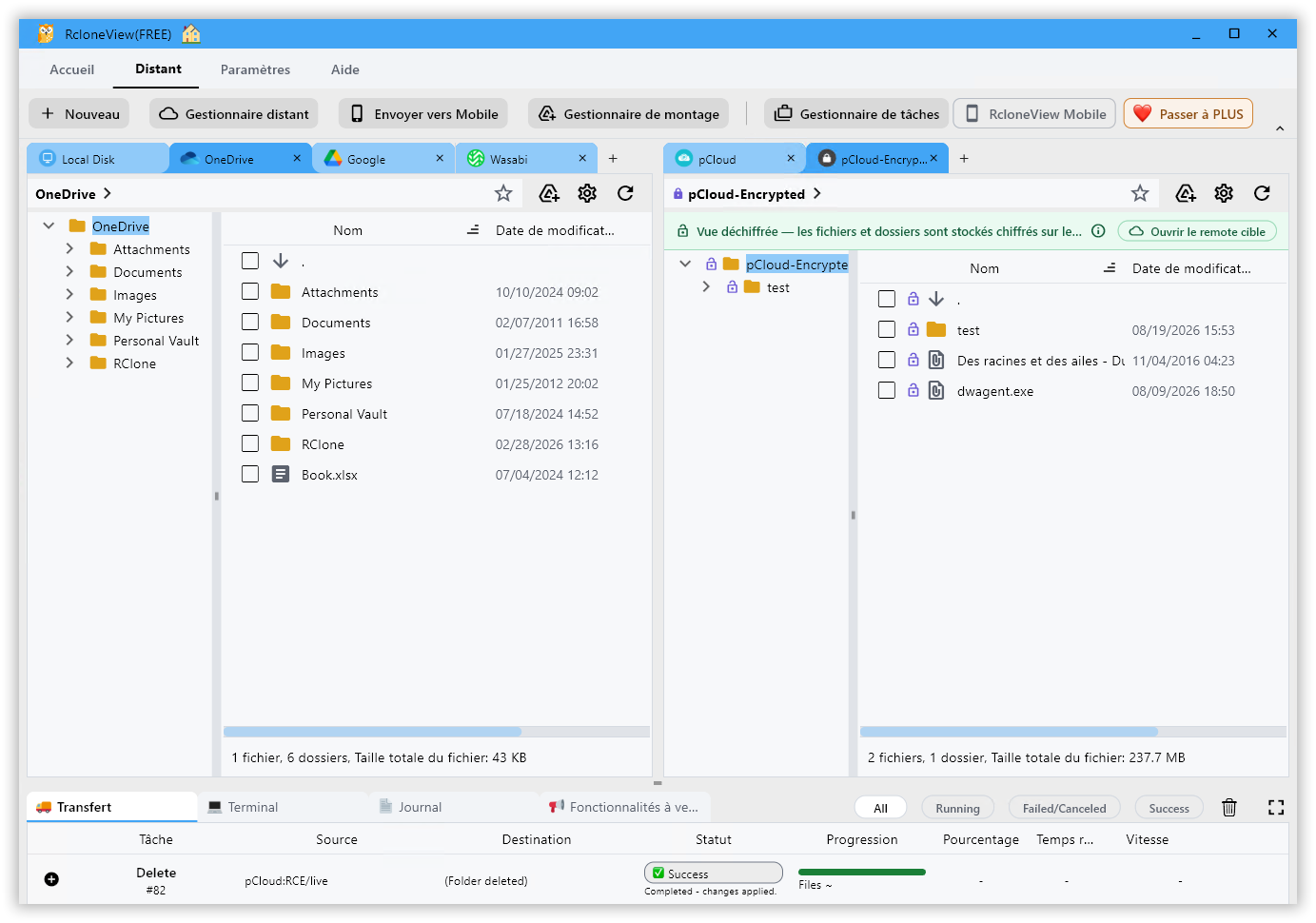Click mount icon in pCloud-Encrypted pane
This screenshot has width=1316, height=923.
pyautogui.click(x=1186, y=194)
